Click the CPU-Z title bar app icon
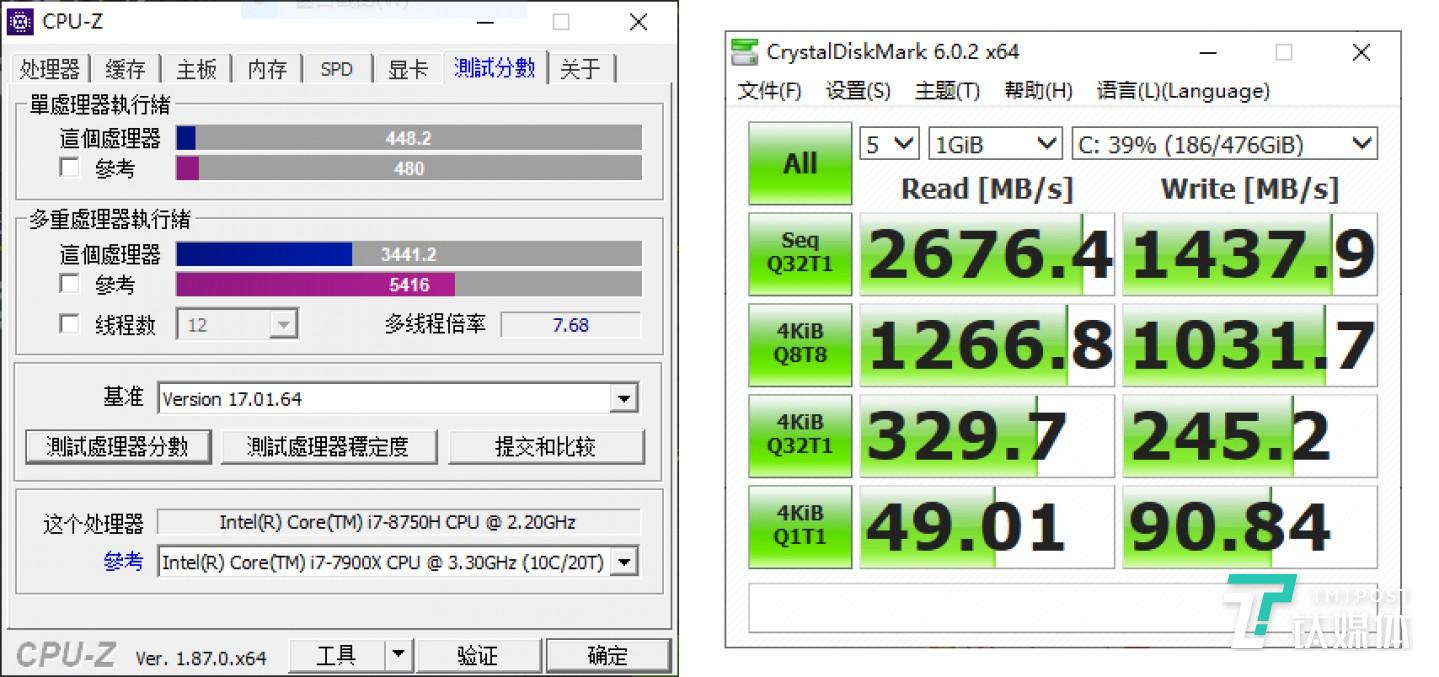 coord(22,21)
